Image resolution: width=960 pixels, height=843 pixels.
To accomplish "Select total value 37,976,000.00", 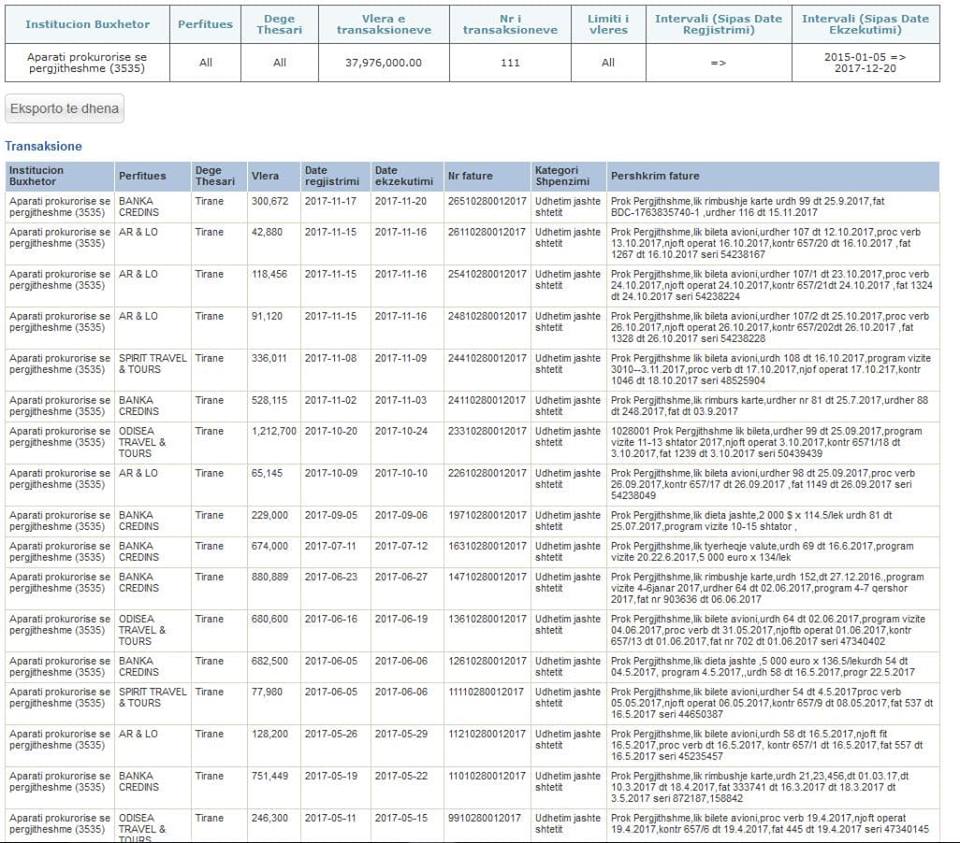I will pos(383,62).
